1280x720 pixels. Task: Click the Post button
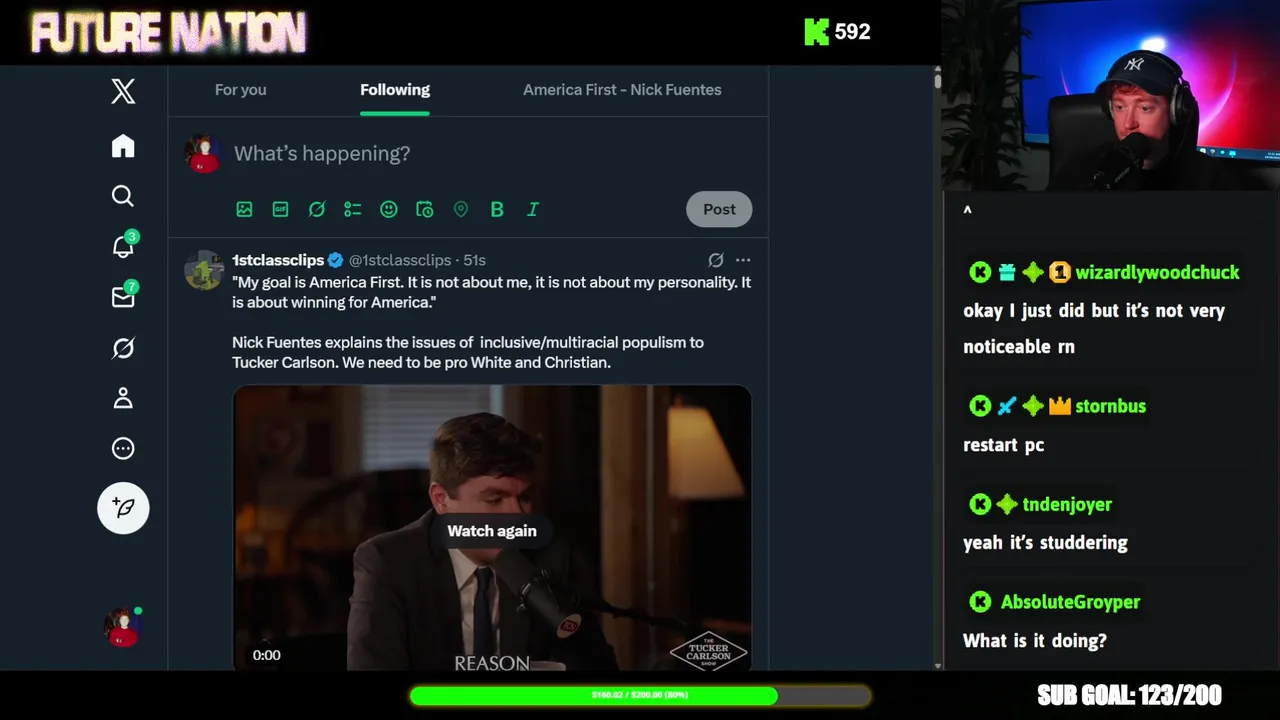(x=719, y=209)
